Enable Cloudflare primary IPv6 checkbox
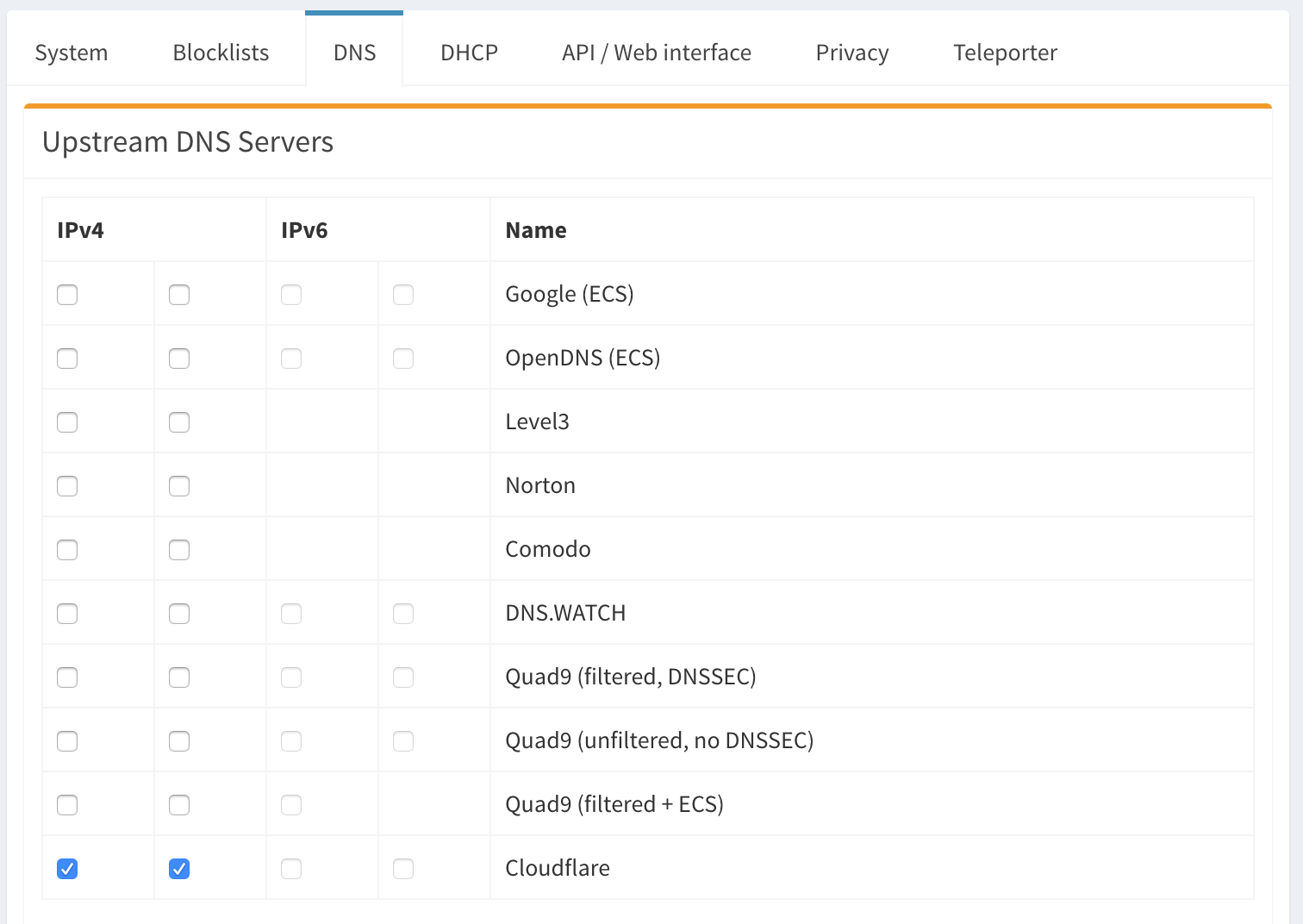This screenshot has height=924, width=1303. coord(291,869)
